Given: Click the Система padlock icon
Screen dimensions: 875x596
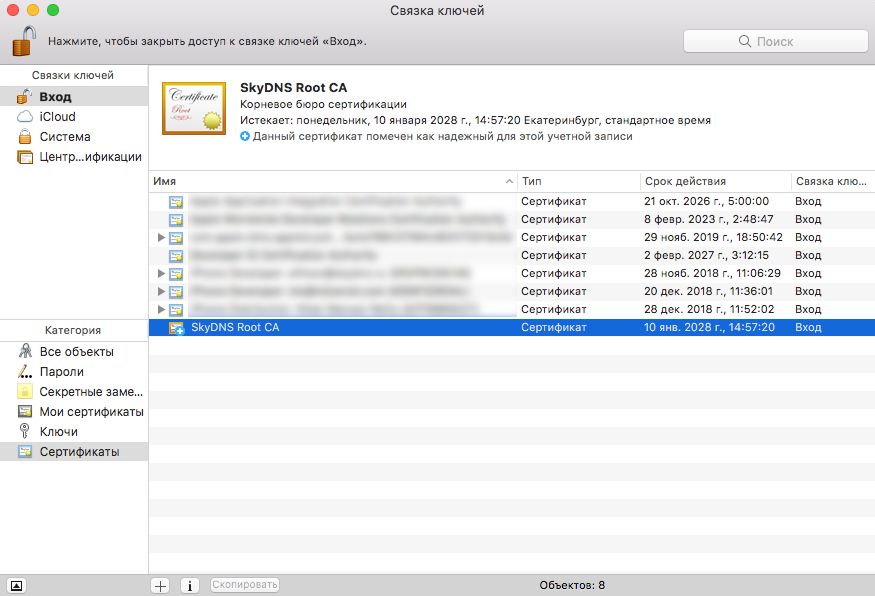Looking at the screenshot, I should 25,137.
